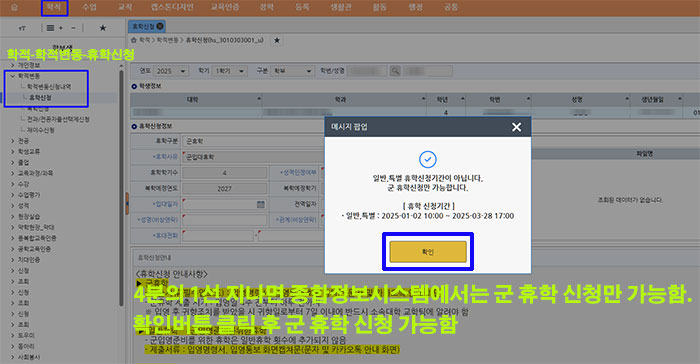
Task: Open the 학기 1학기 dropdown
Action: tap(229, 71)
